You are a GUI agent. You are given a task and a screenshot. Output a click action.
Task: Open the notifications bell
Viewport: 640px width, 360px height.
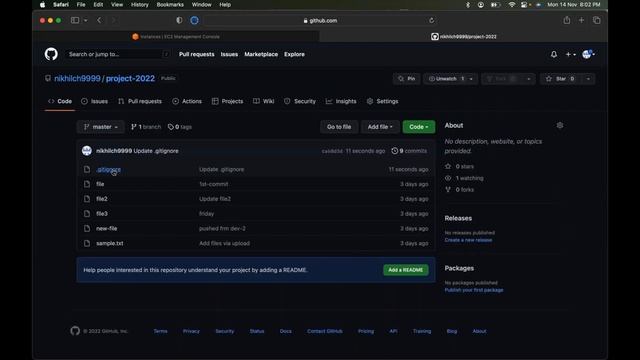pyautogui.click(x=553, y=54)
